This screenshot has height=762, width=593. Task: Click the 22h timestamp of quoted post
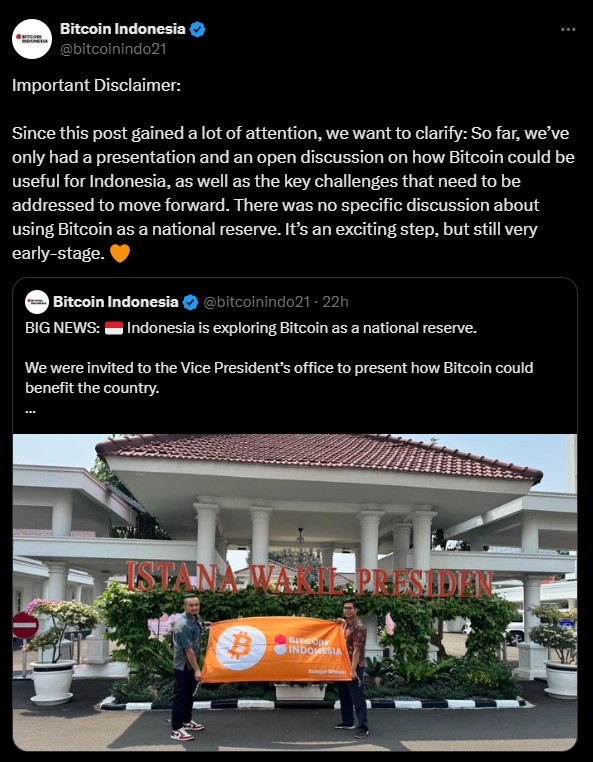click(x=335, y=302)
